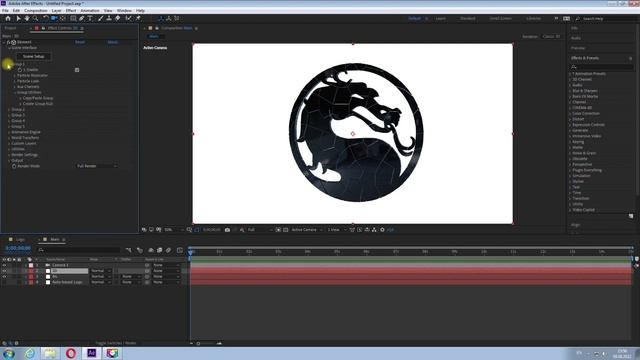
Task: Select the Rectangle shape tool
Action: 73,18
